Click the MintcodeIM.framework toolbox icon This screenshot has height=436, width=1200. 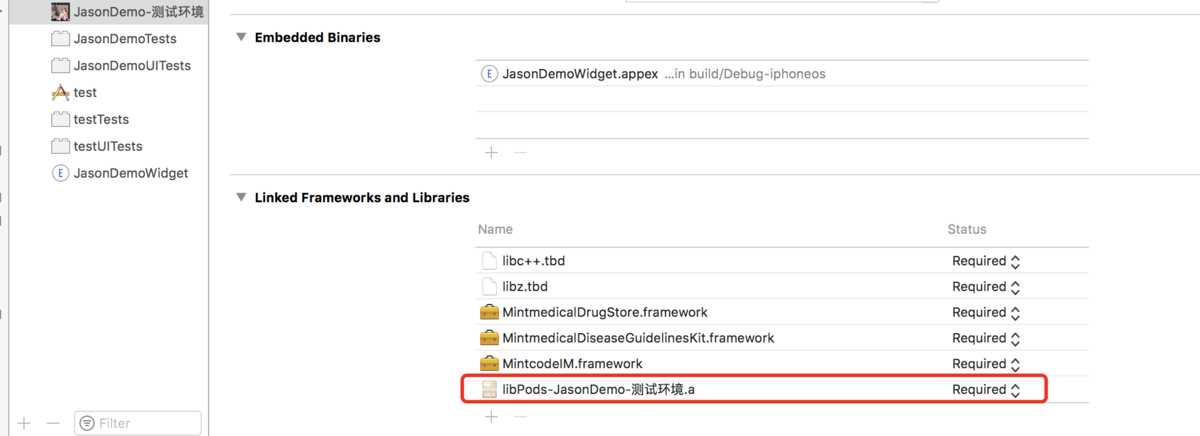click(x=489, y=364)
